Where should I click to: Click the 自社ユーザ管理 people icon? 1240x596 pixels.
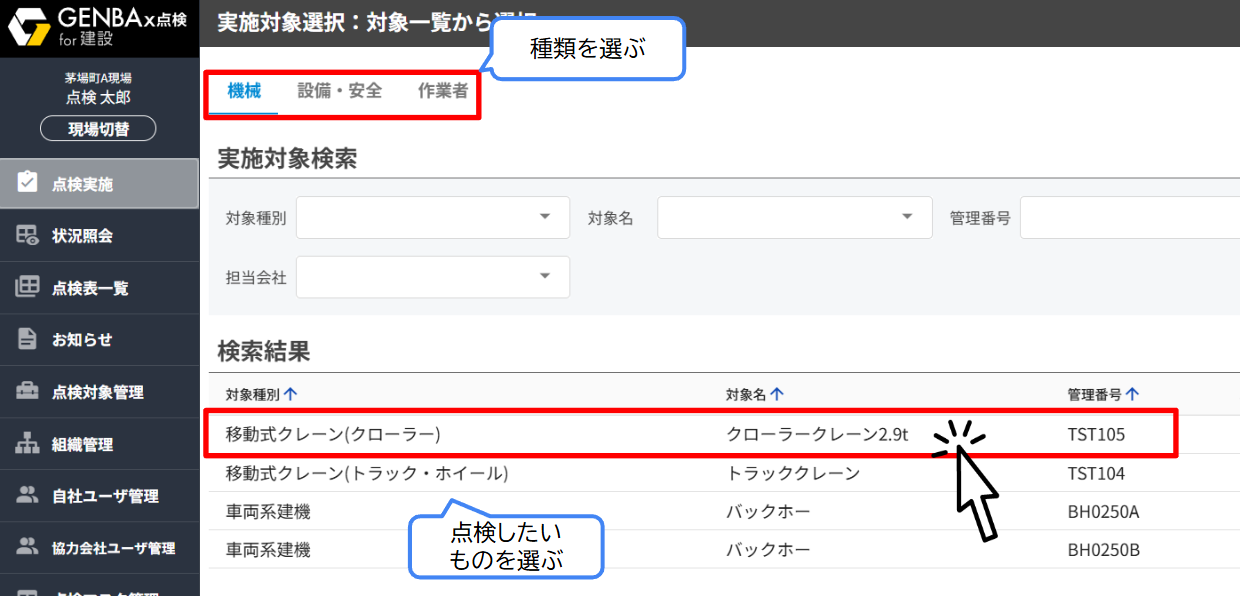27,496
